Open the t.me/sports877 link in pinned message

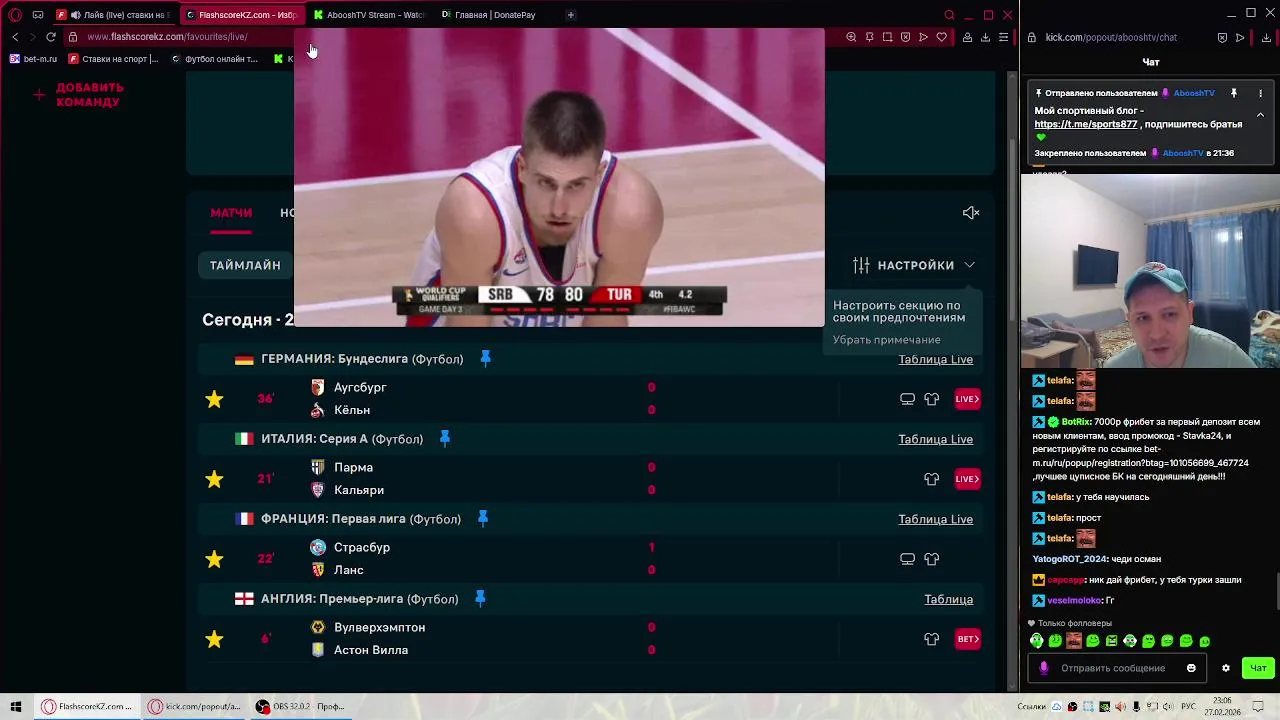pyautogui.click(x=1086, y=124)
